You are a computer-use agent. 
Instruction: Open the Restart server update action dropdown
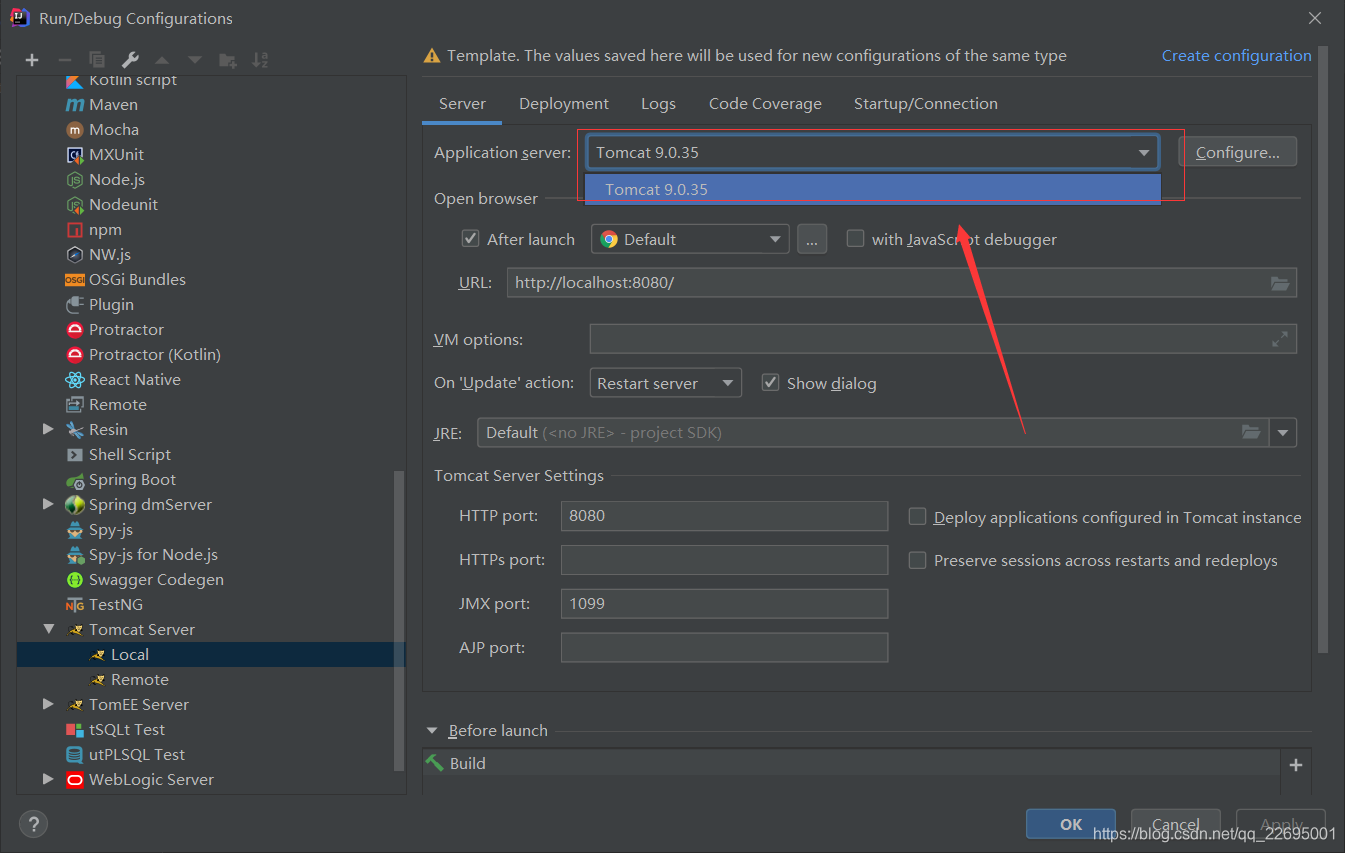pyautogui.click(x=665, y=383)
